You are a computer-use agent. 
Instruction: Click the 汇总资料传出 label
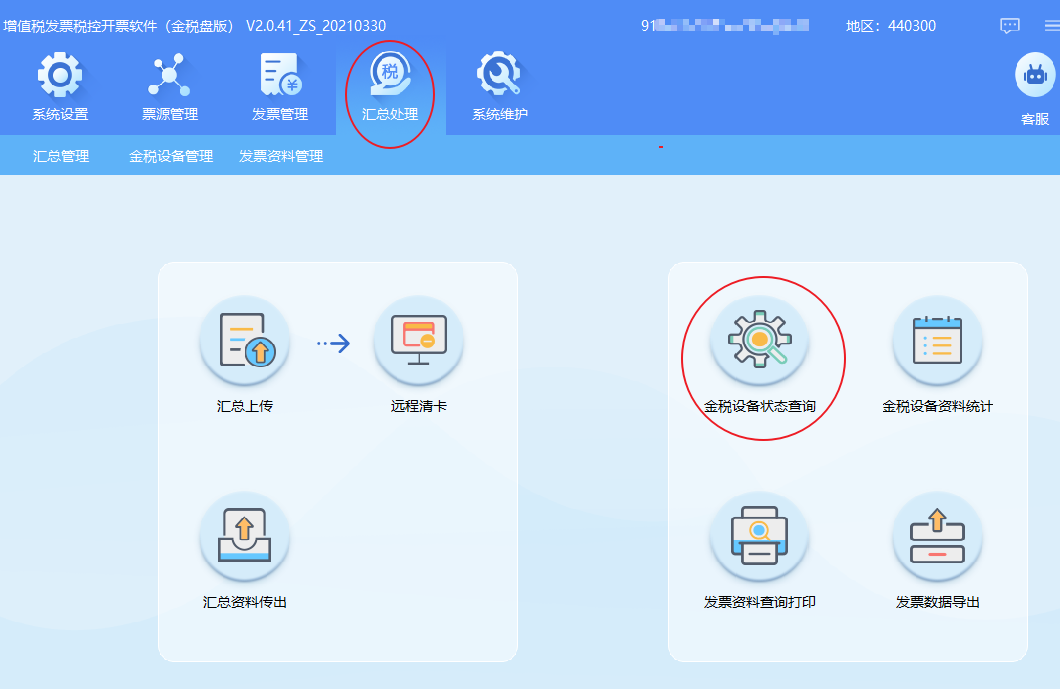245,602
